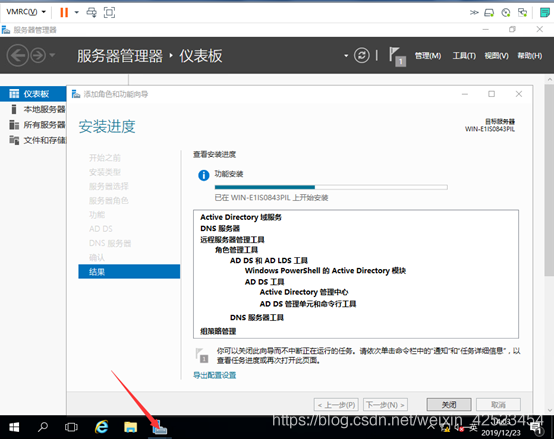The height and width of the screenshot is (439, 554).
Task: Click the send Ctrl+Alt+Del icon
Action: coord(92,12)
